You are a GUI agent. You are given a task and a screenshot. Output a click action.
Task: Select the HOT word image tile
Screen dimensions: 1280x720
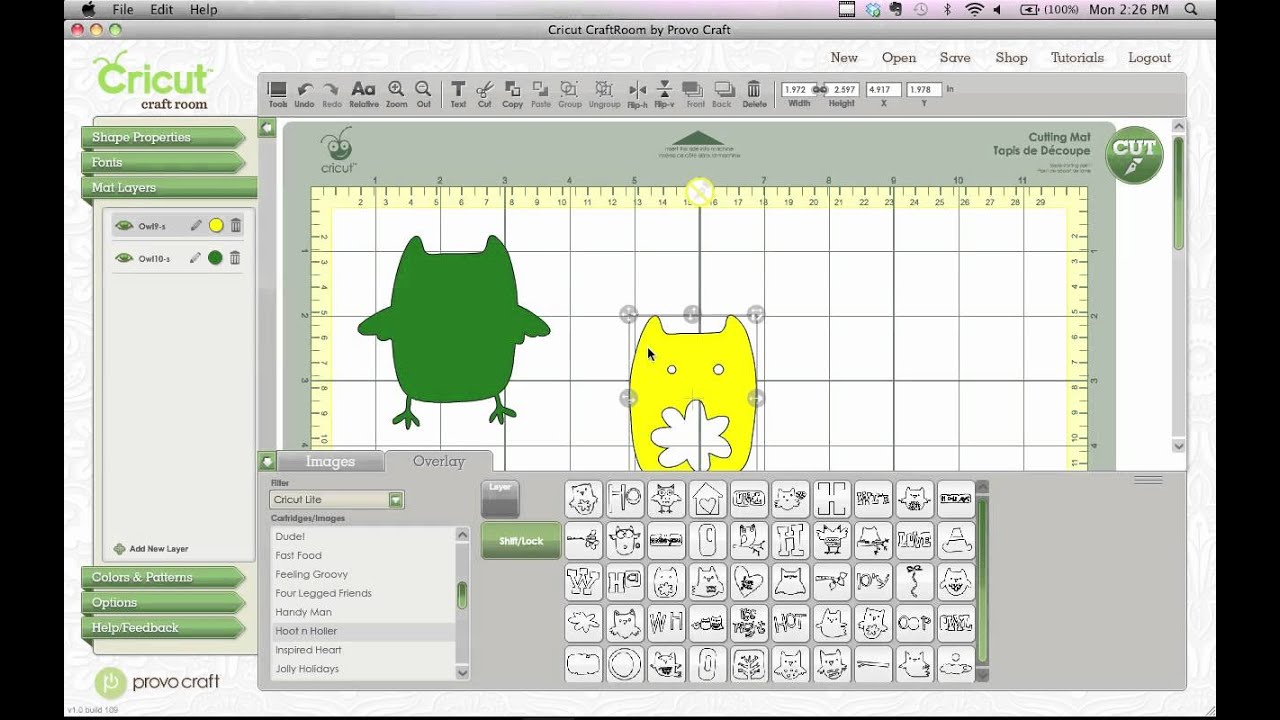(790, 624)
